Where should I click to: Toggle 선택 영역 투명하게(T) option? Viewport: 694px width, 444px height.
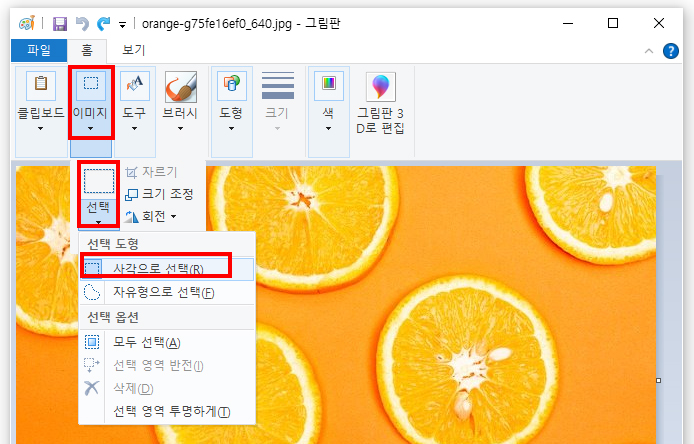click(167, 412)
